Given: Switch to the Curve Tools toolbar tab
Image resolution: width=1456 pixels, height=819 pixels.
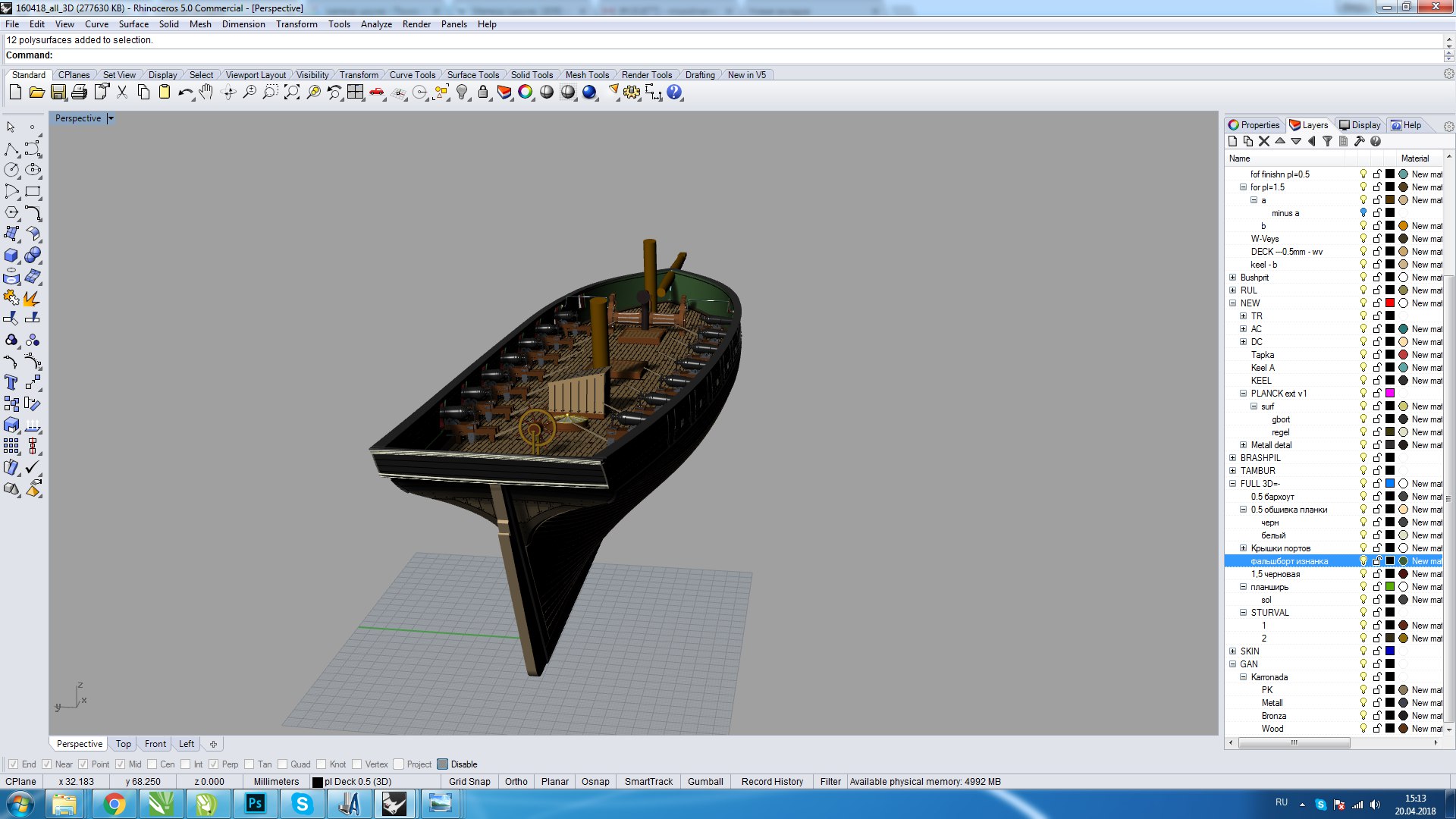Looking at the screenshot, I should (x=412, y=75).
